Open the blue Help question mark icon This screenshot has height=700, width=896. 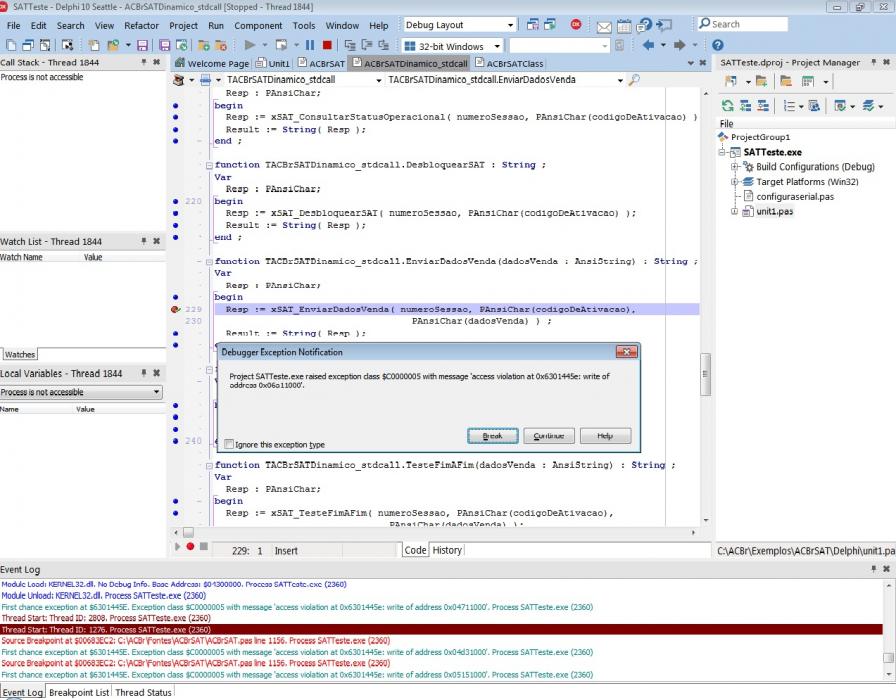point(718,45)
